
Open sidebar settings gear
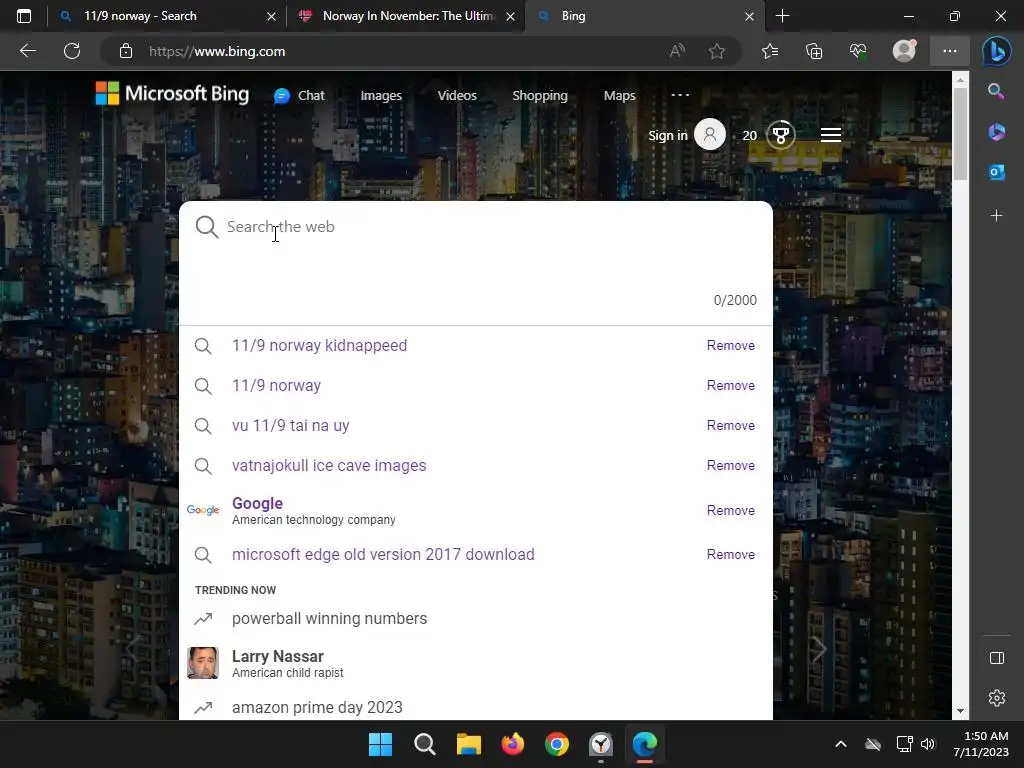[x=997, y=697]
